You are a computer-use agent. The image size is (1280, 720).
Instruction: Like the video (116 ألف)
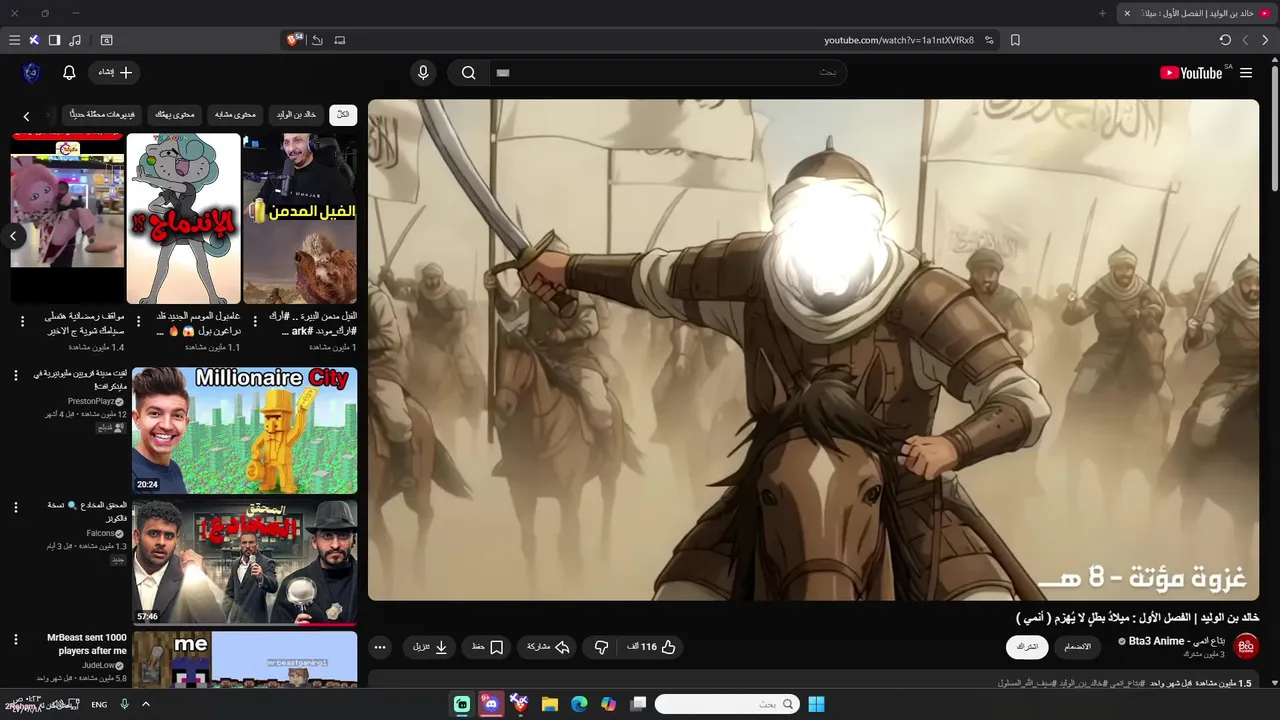pos(652,647)
